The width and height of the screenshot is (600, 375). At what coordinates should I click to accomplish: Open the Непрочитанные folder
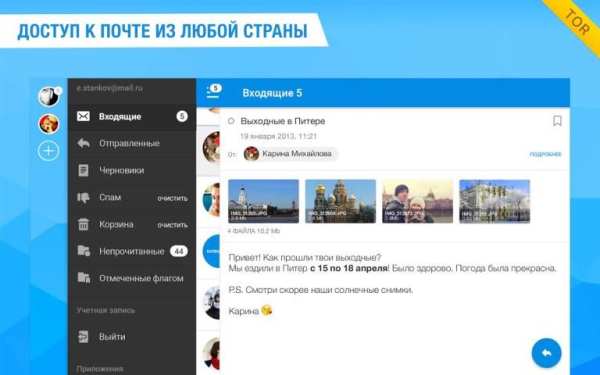click(132, 251)
